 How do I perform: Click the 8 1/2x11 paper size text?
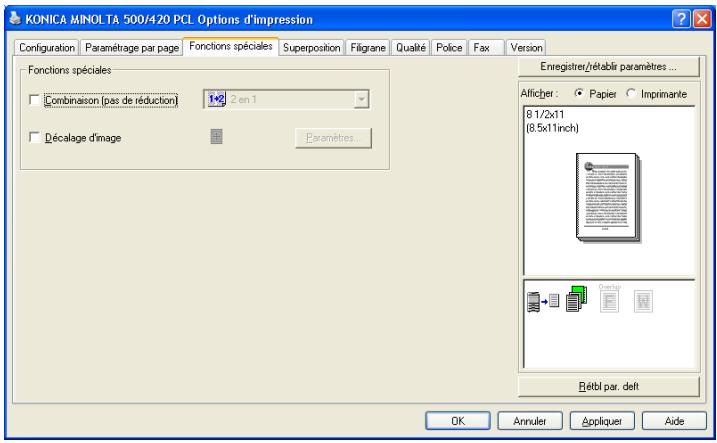pos(545,114)
